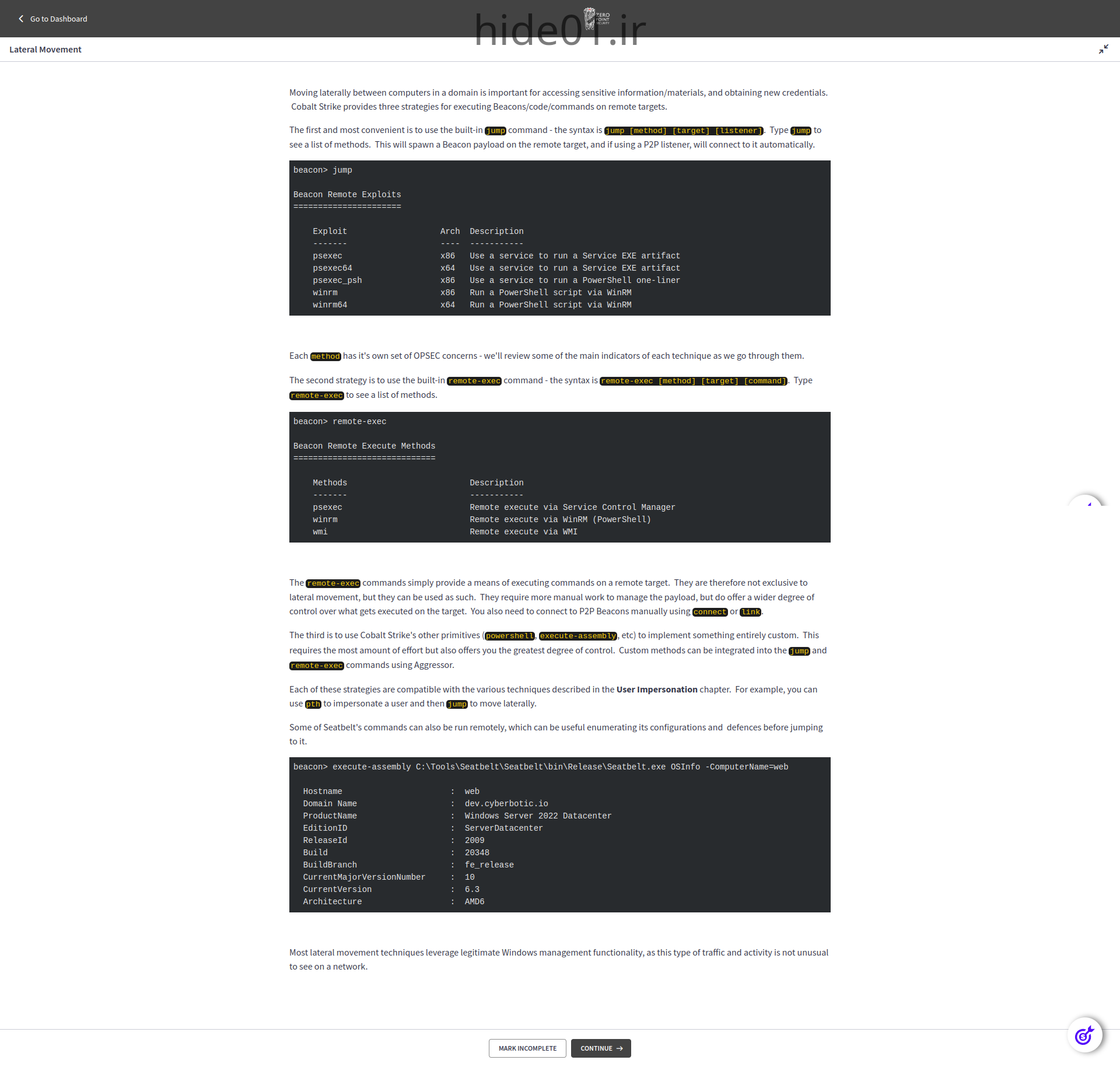
Task: Click the partially hidden floating circle button at right edge
Action: (1085, 501)
